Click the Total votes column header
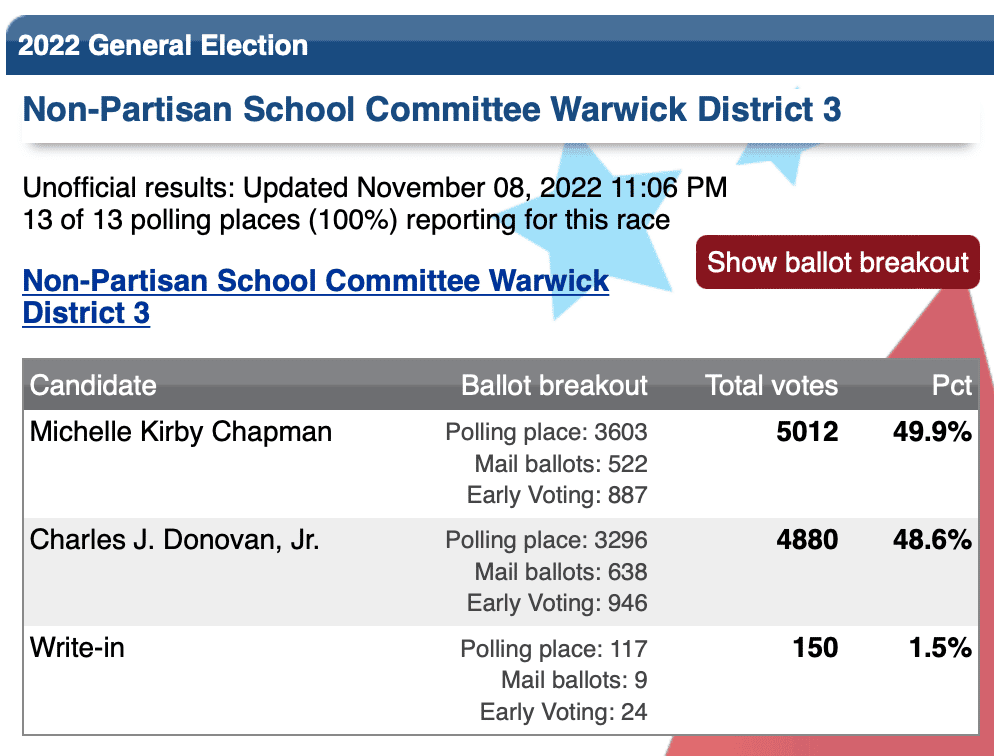The height and width of the screenshot is (756, 994). click(771, 385)
